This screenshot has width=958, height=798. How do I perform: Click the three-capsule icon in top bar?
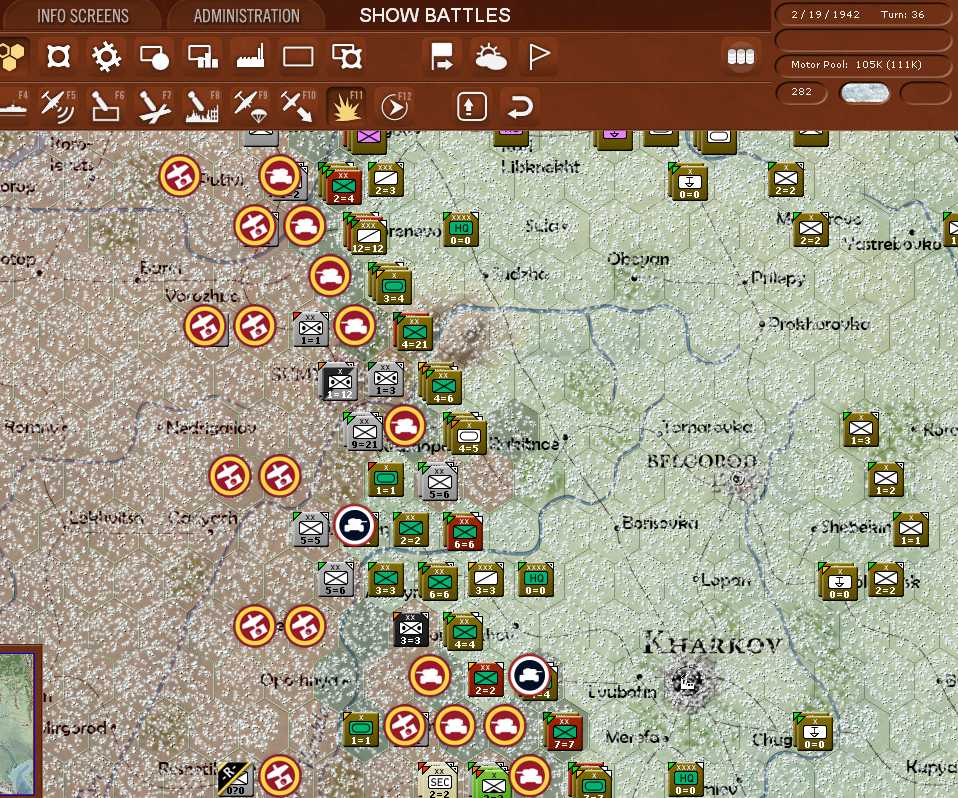(740, 57)
